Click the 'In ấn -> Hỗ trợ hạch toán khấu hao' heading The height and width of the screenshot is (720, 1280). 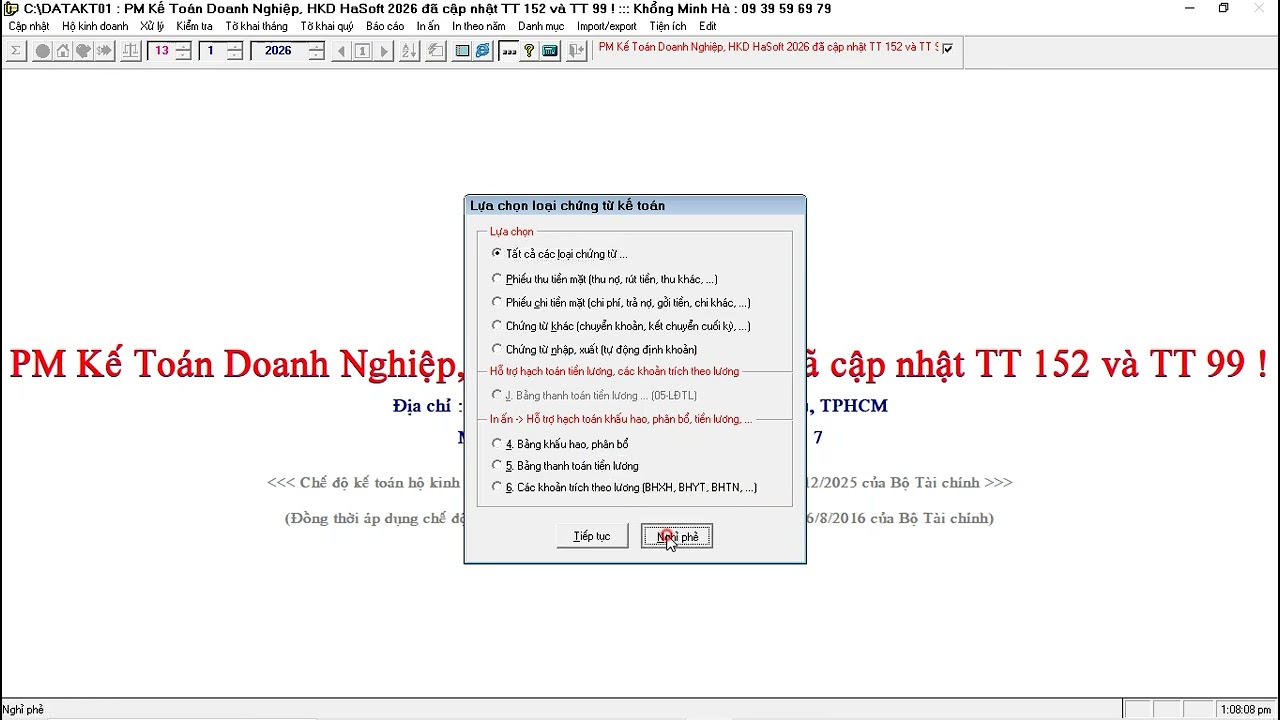[x=621, y=419]
